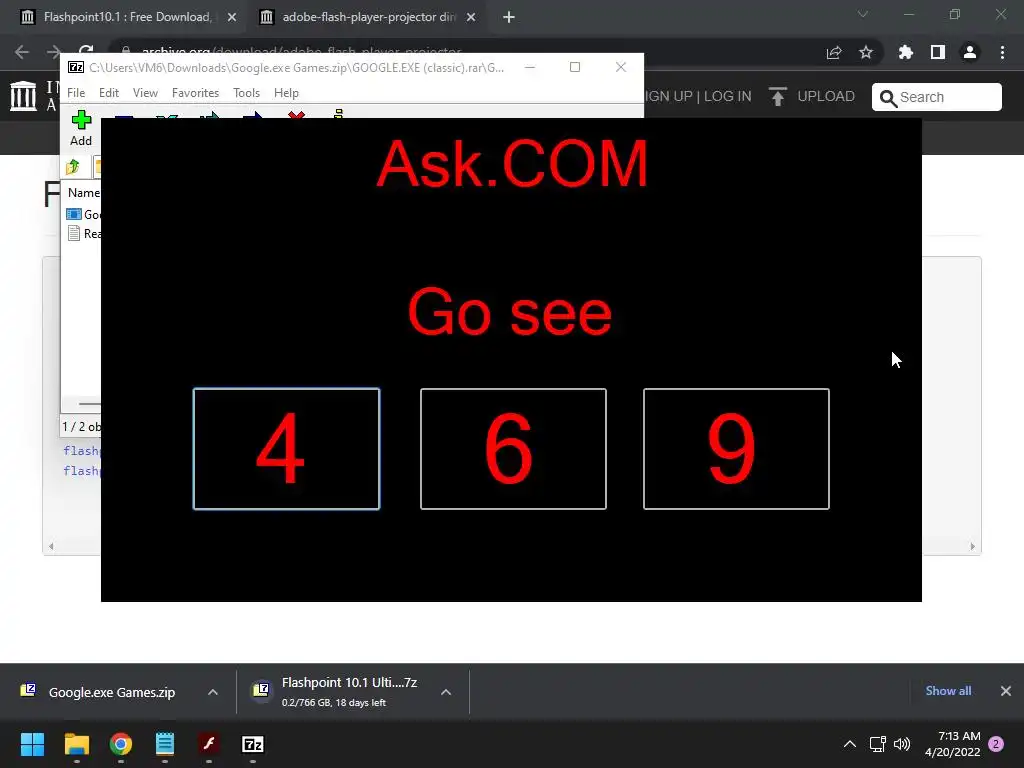Open Chrome from the taskbar
This screenshot has height=768, width=1024.
[121, 744]
